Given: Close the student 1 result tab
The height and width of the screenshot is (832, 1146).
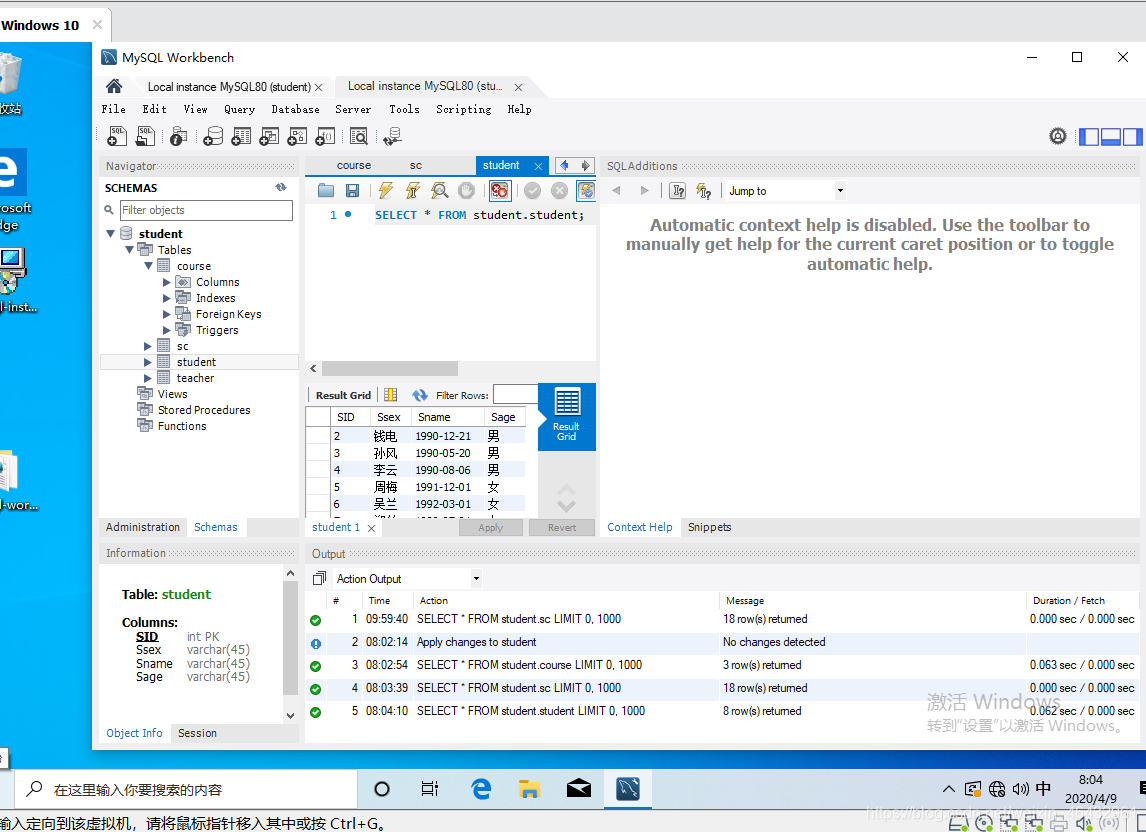Looking at the screenshot, I should click(x=371, y=528).
